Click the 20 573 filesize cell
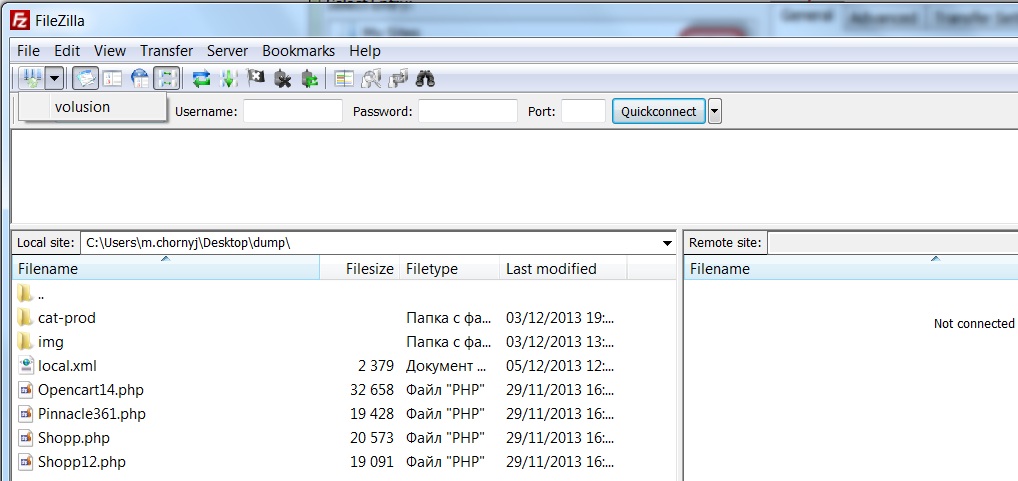The image size is (1018, 481). (371, 438)
